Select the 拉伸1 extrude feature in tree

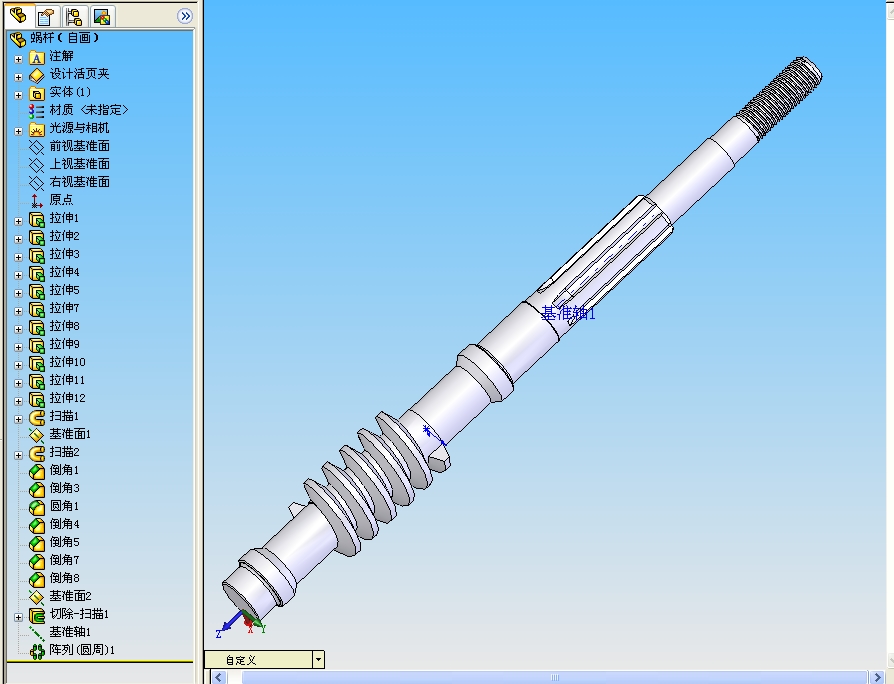pyautogui.click(x=62, y=218)
